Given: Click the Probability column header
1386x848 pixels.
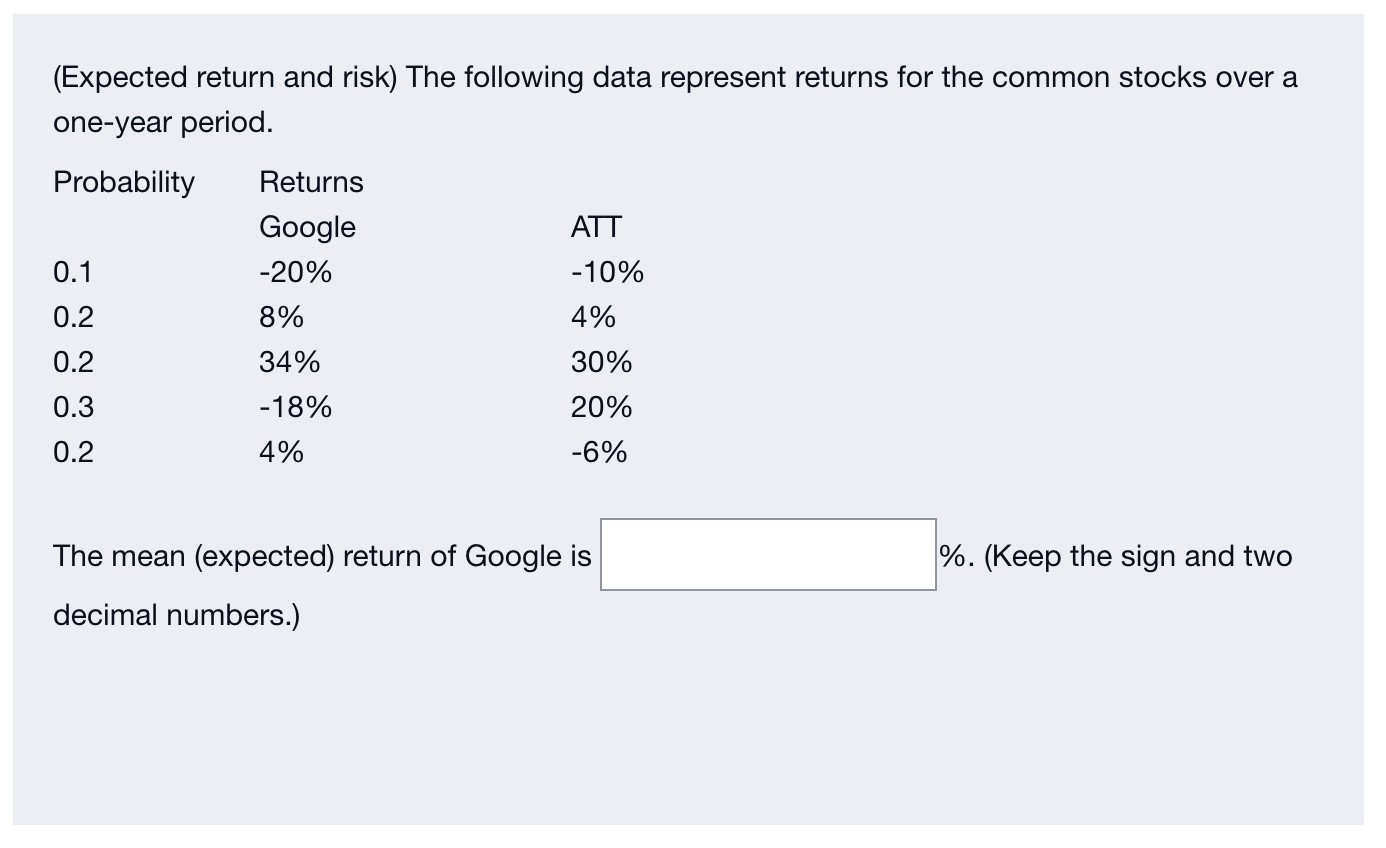Looking at the screenshot, I should pos(123,182).
